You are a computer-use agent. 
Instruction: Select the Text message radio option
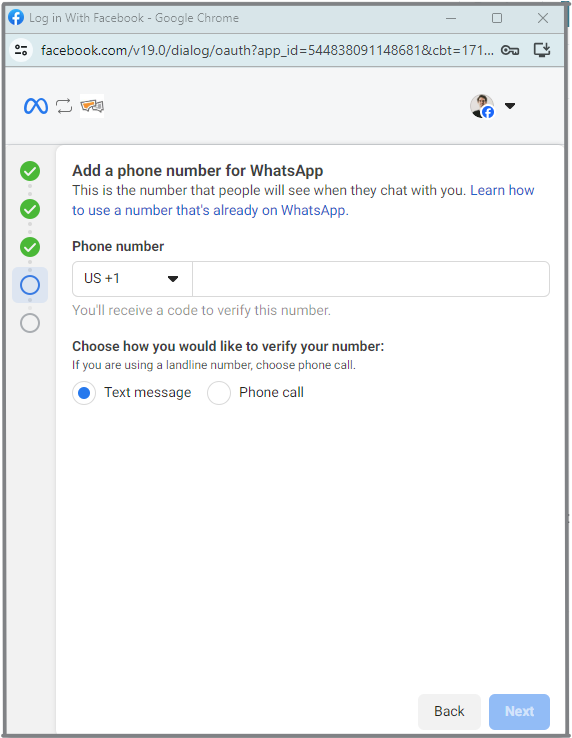point(84,393)
